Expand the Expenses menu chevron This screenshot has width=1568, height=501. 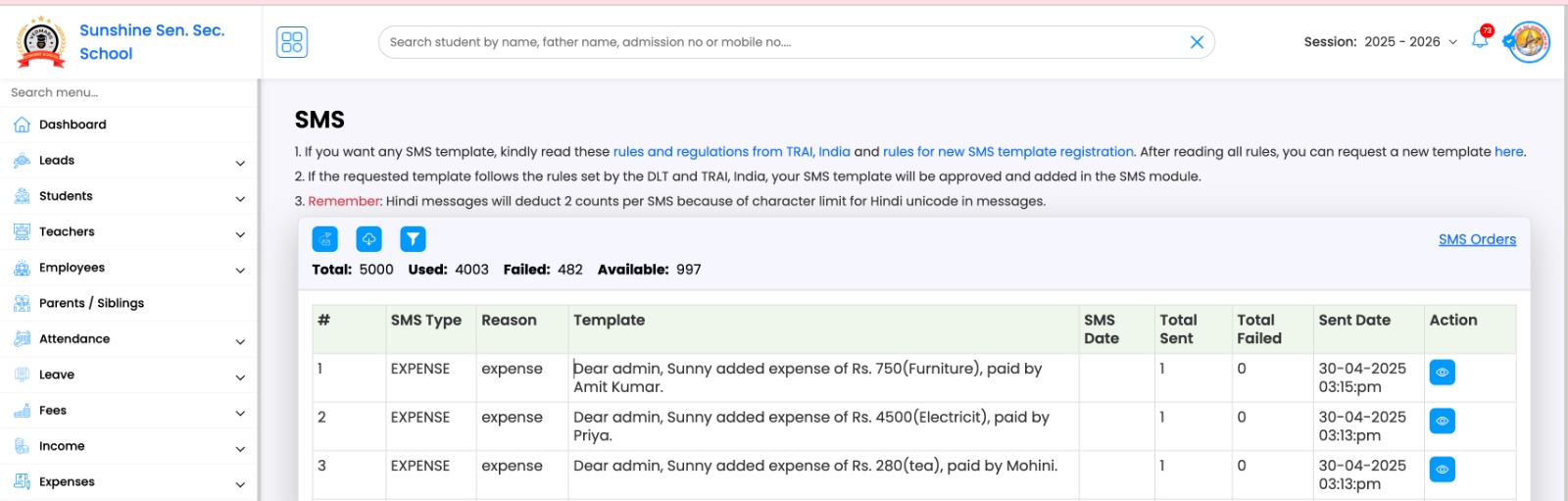click(x=240, y=484)
